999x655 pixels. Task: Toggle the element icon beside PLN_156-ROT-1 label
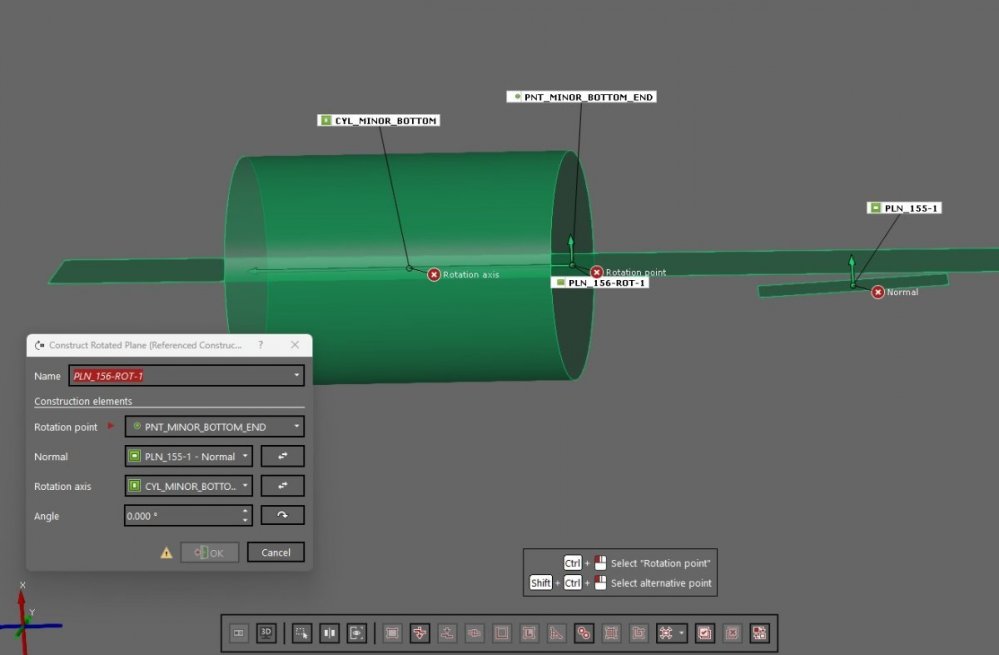(x=562, y=281)
